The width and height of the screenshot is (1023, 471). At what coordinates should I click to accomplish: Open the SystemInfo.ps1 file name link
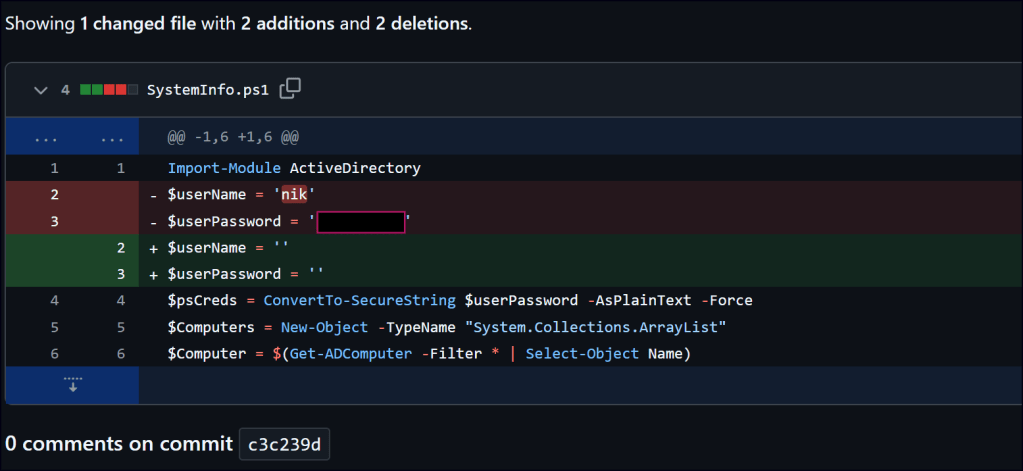(208, 90)
